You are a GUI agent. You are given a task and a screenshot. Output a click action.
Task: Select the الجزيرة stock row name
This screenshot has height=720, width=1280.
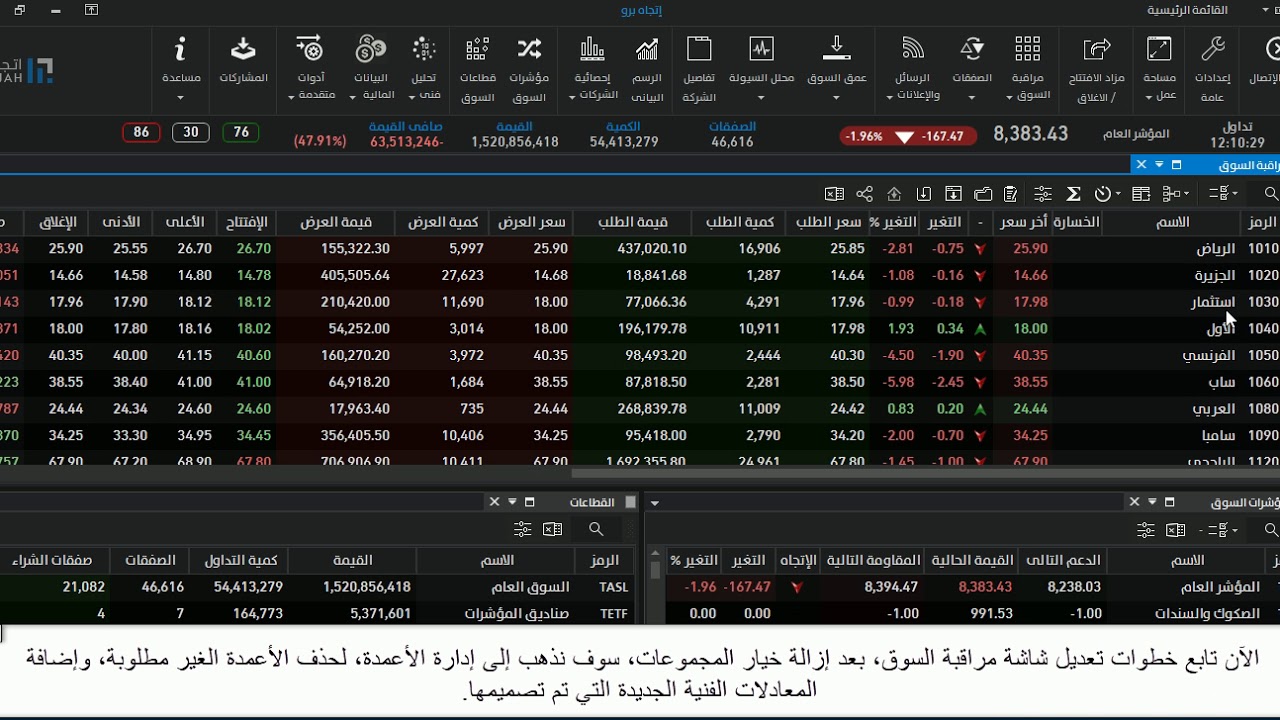[1214, 275]
